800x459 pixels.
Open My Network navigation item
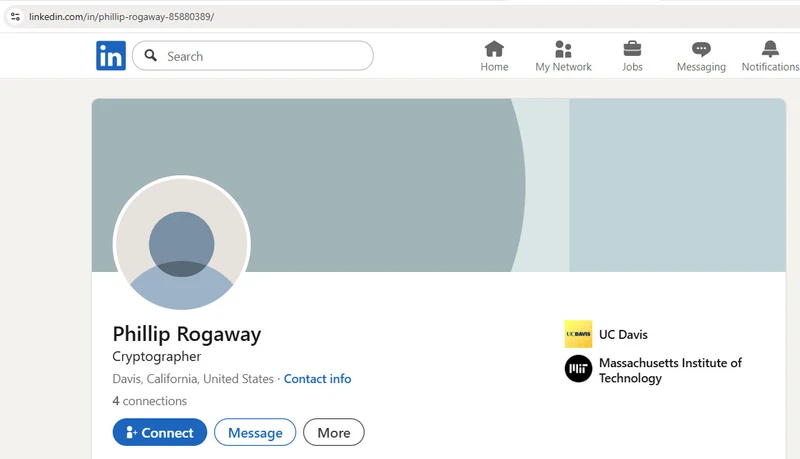[x=563, y=56]
